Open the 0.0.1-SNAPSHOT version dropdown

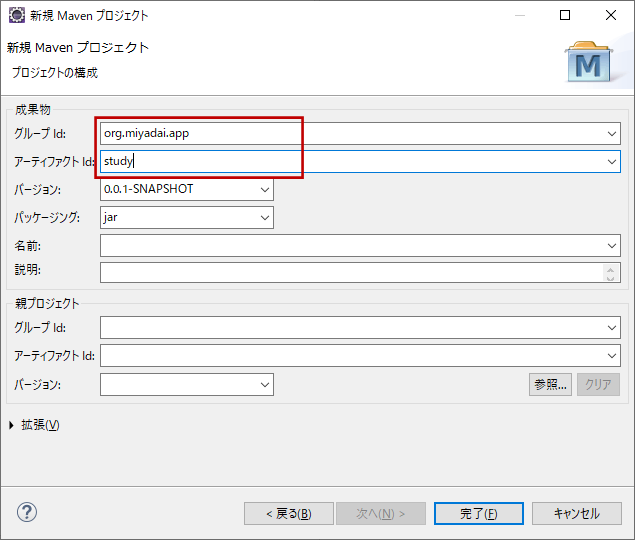pos(265,190)
